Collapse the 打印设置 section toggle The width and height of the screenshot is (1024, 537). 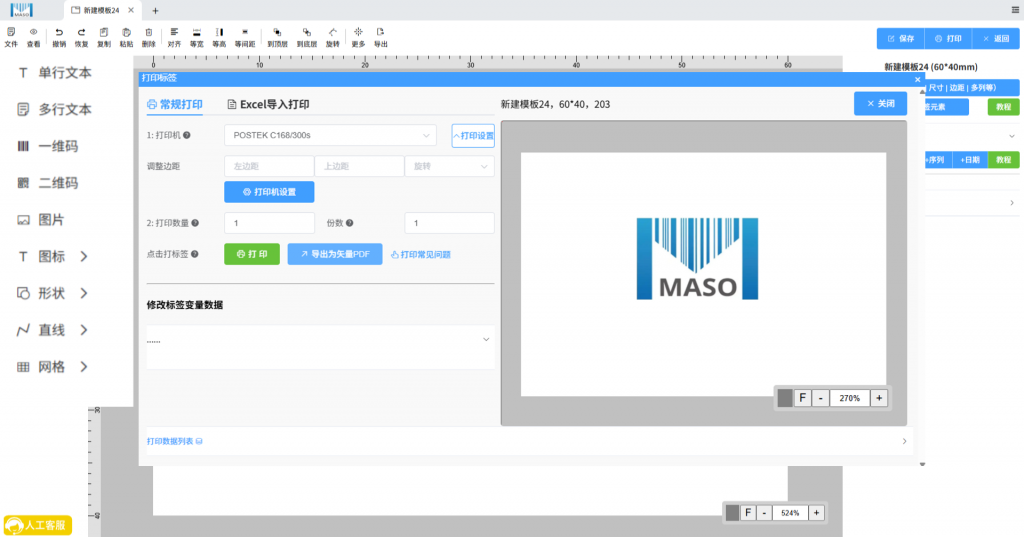point(473,136)
